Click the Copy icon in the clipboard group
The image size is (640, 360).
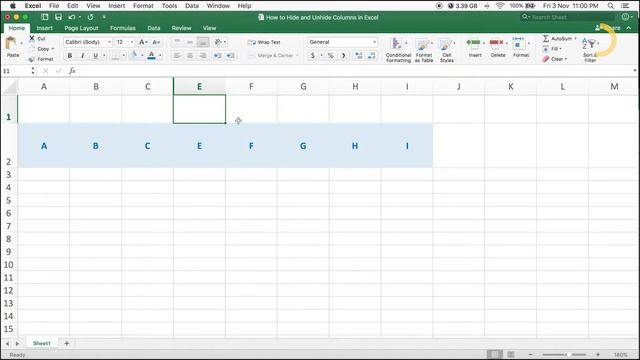pos(32,49)
